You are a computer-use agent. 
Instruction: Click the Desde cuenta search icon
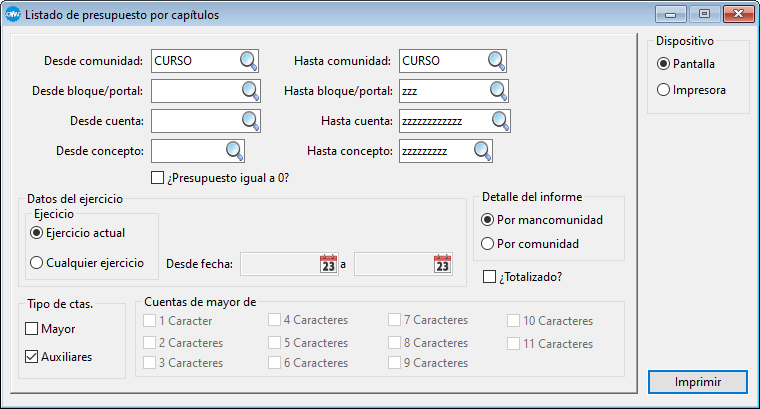(248, 121)
